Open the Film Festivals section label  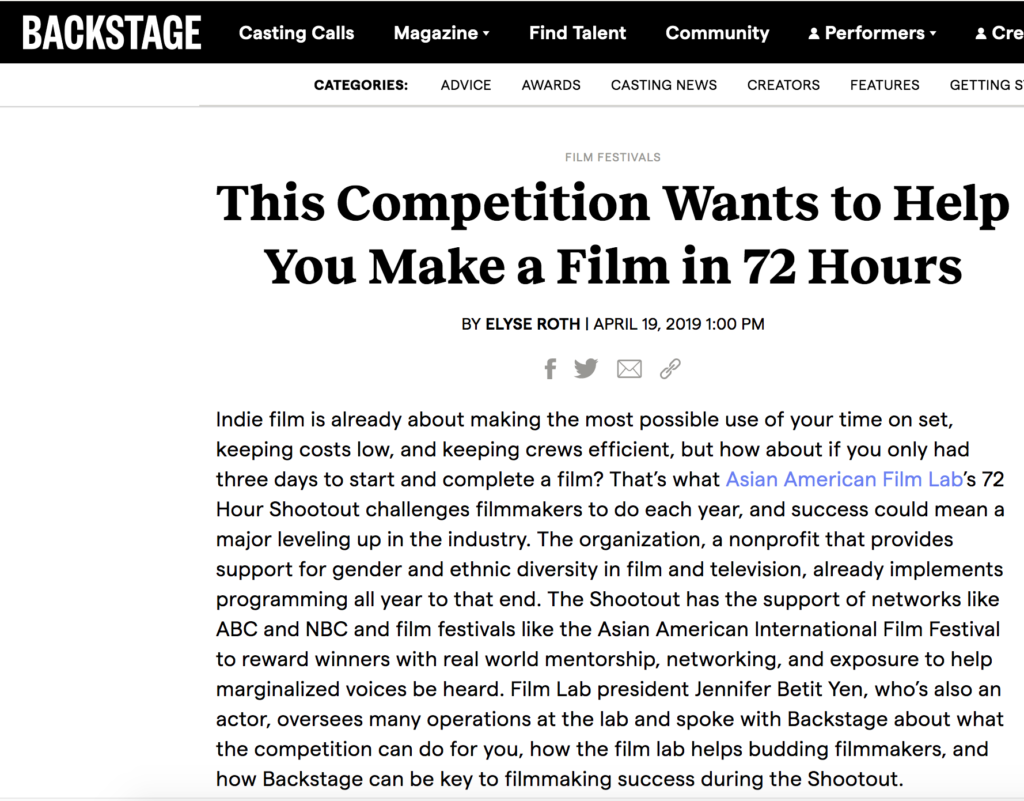coord(612,157)
